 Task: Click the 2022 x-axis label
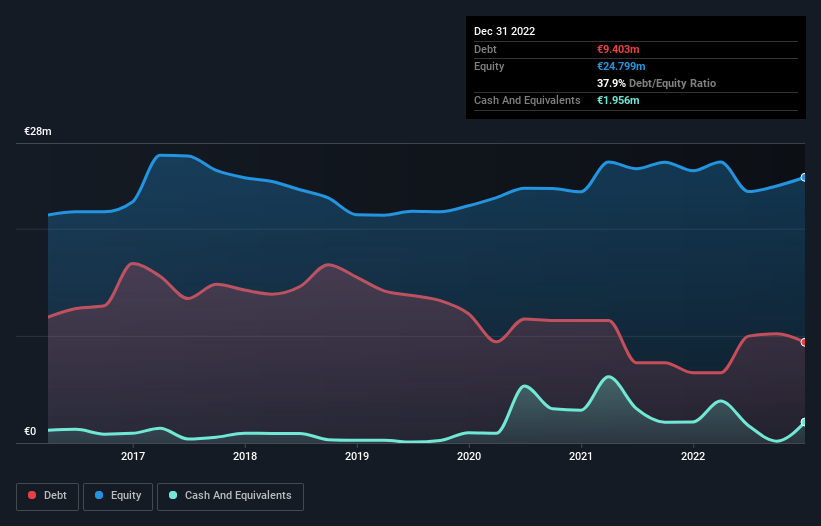[693, 456]
